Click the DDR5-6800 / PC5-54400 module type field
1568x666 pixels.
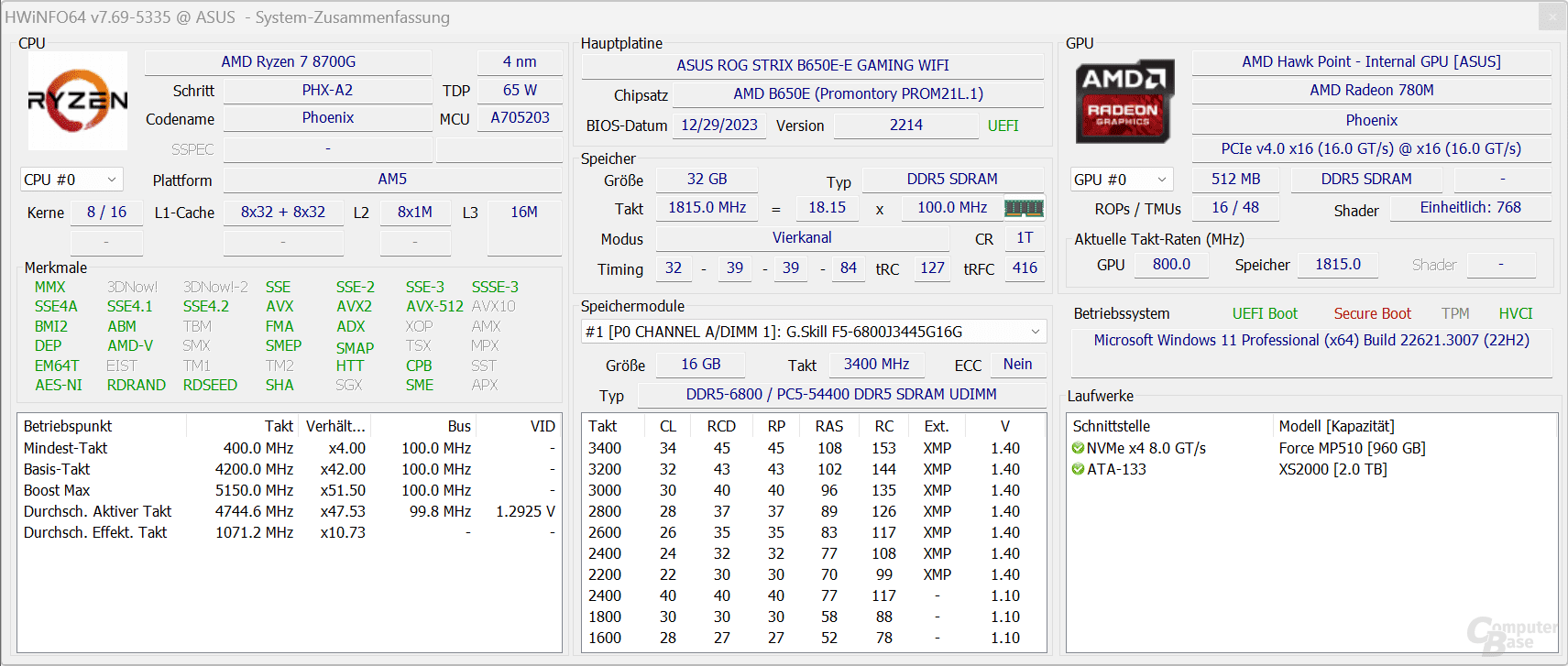click(841, 394)
